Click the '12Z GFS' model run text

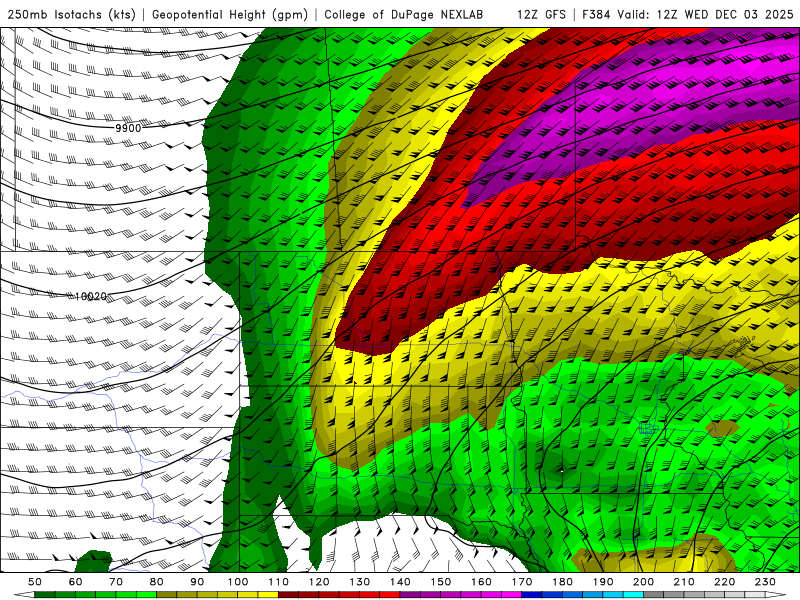(x=541, y=14)
